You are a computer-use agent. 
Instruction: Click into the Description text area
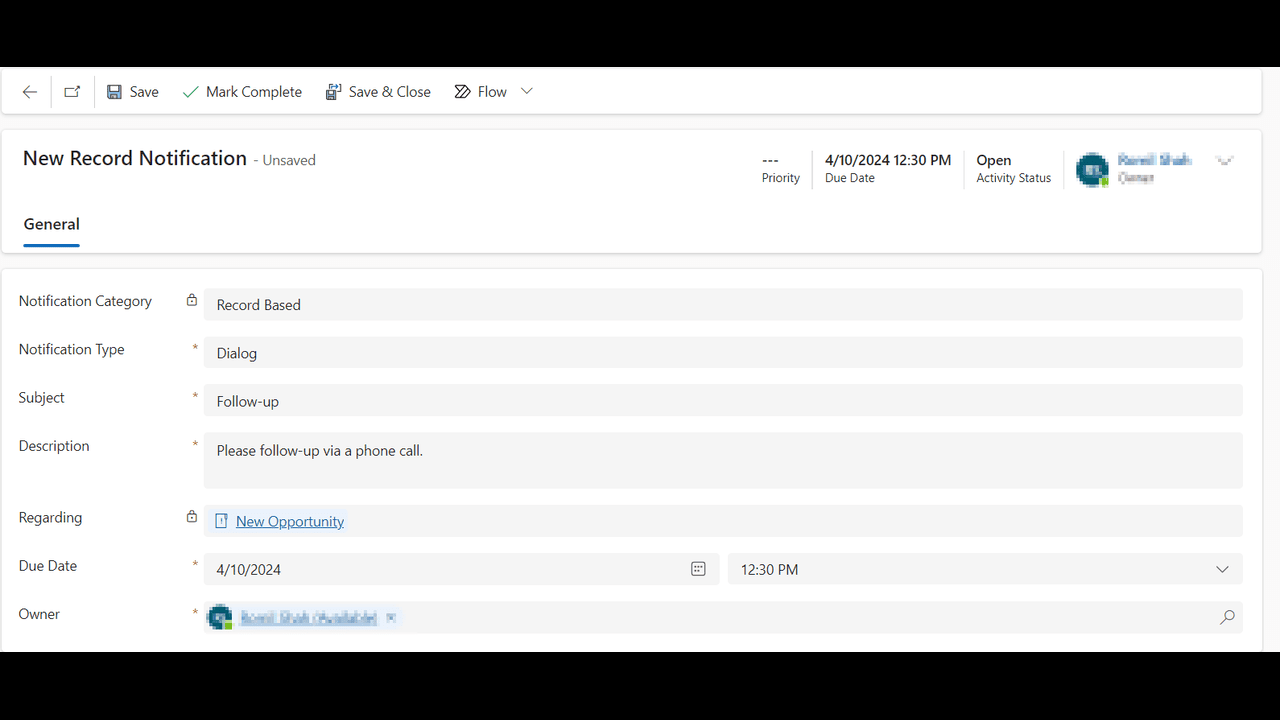click(723, 460)
